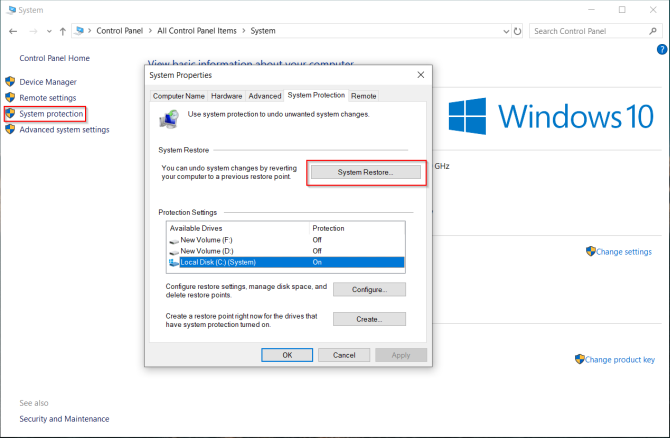670x438 pixels.
Task: Click the Change product key shield icon
Action: pyautogui.click(x=579, y=359)
